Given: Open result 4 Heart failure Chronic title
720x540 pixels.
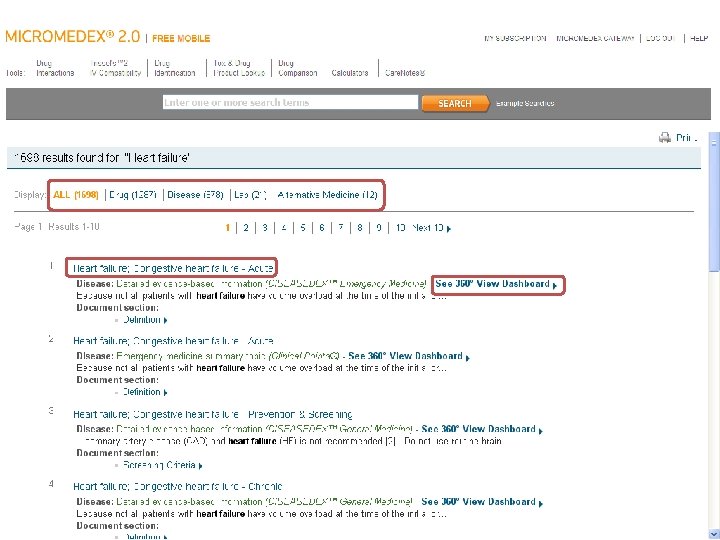Looking at the screenshot, I should point(178,486).
